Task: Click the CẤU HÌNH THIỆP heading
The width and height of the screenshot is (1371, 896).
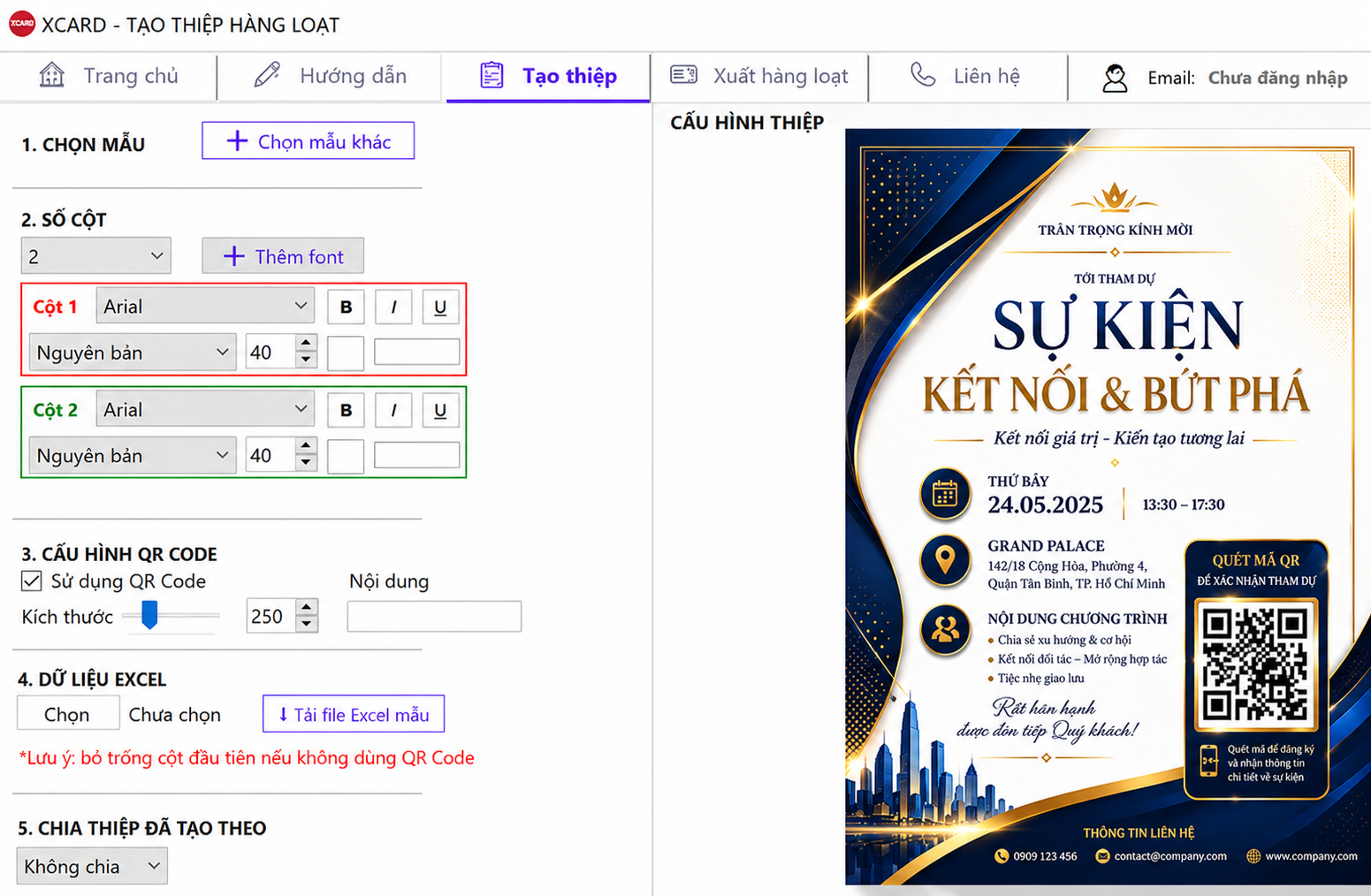Action: coord(747,122)
